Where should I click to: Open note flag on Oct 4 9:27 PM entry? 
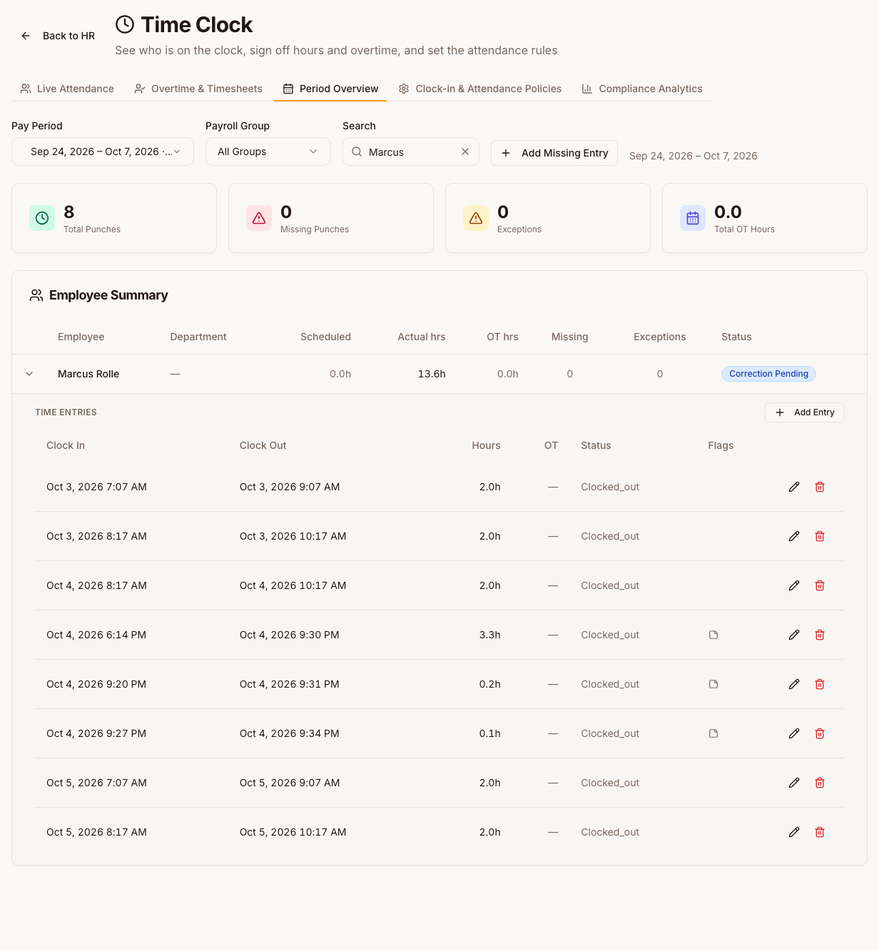pyautogui.click(x=714, y=734)
